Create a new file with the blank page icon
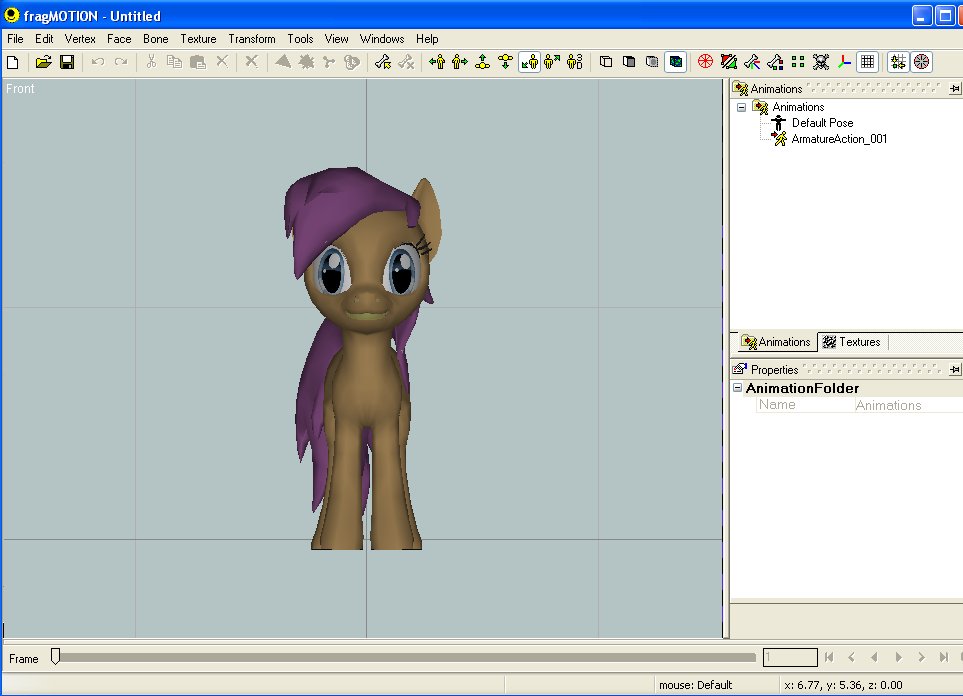 point(13,62)
